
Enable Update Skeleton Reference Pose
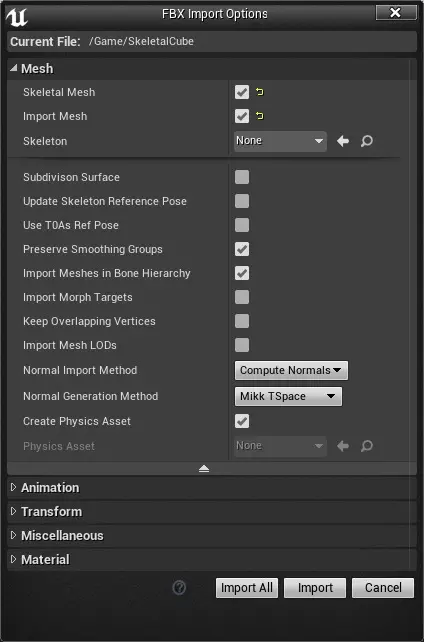click(x=242, y=201)
